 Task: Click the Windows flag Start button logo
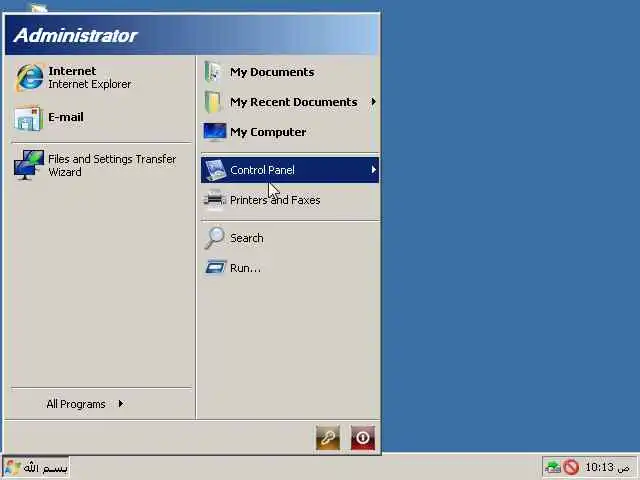12,468
